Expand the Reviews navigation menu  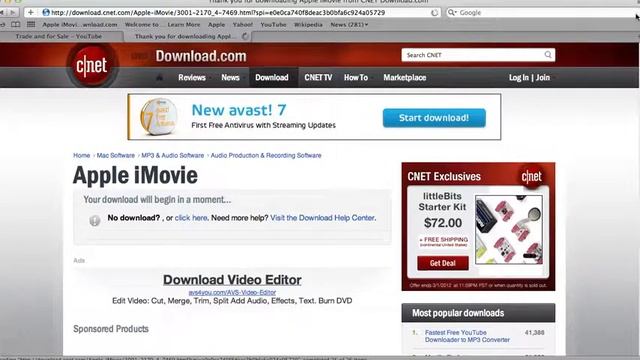tap(192, 77)
